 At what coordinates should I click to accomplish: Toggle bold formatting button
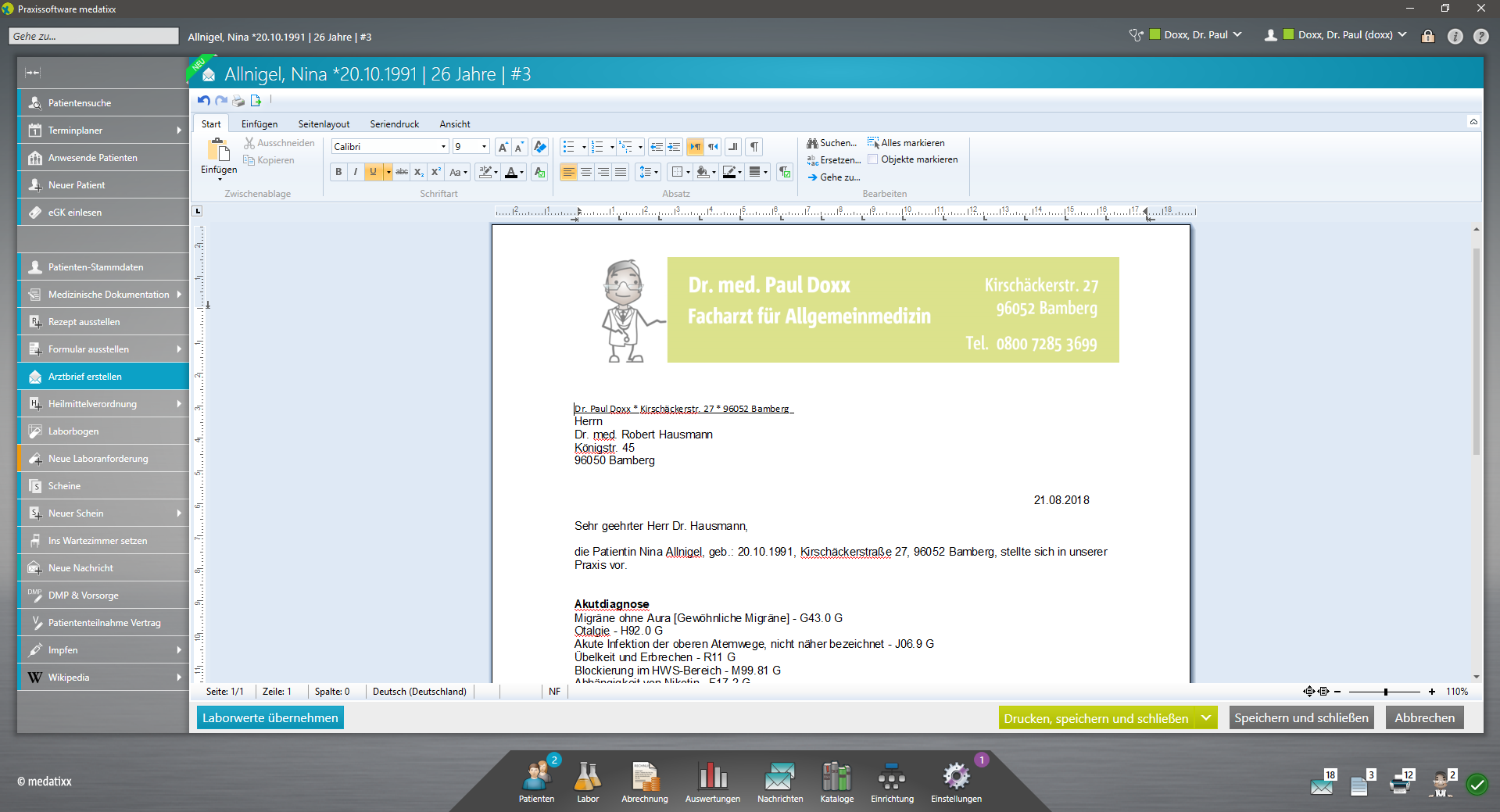pos(338,172)
